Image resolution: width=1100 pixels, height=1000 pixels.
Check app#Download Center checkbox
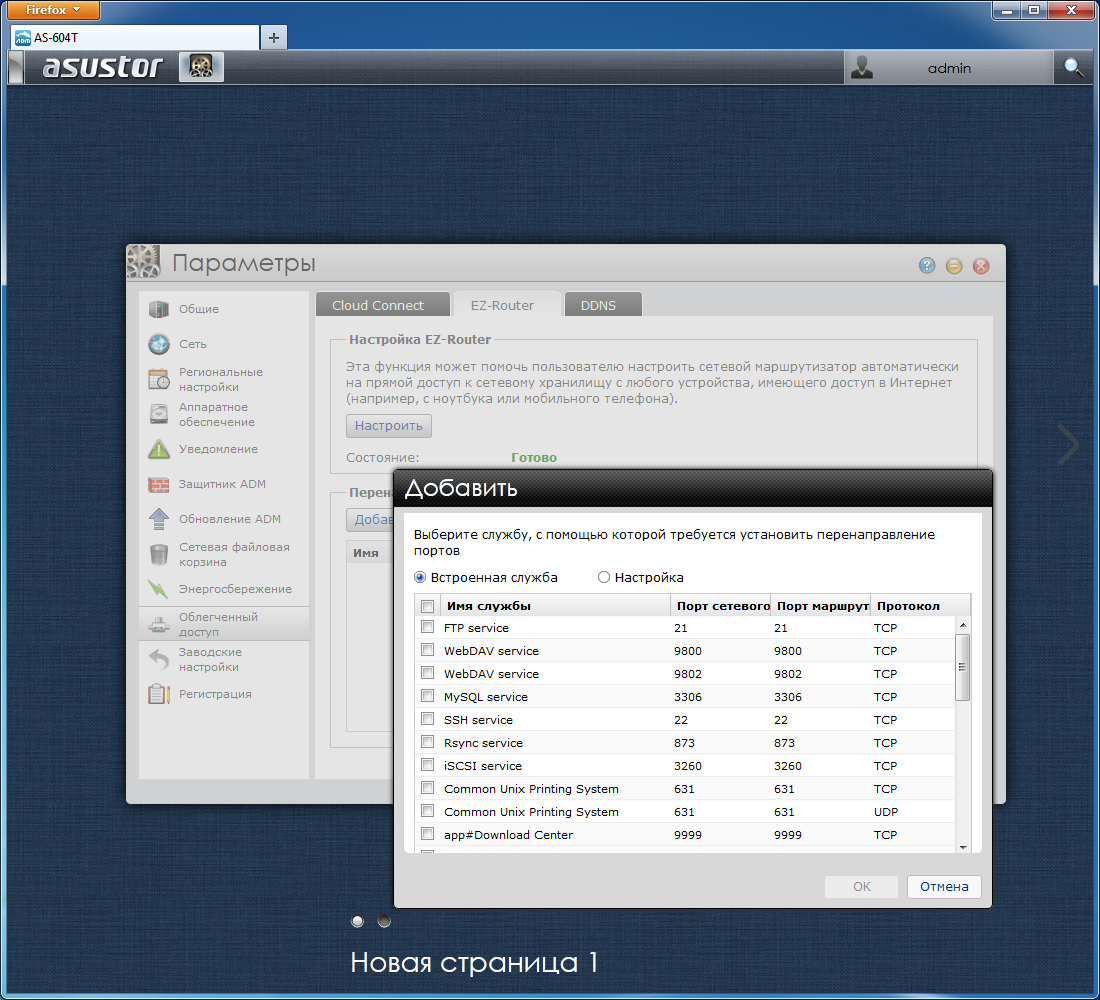point(427,834)
